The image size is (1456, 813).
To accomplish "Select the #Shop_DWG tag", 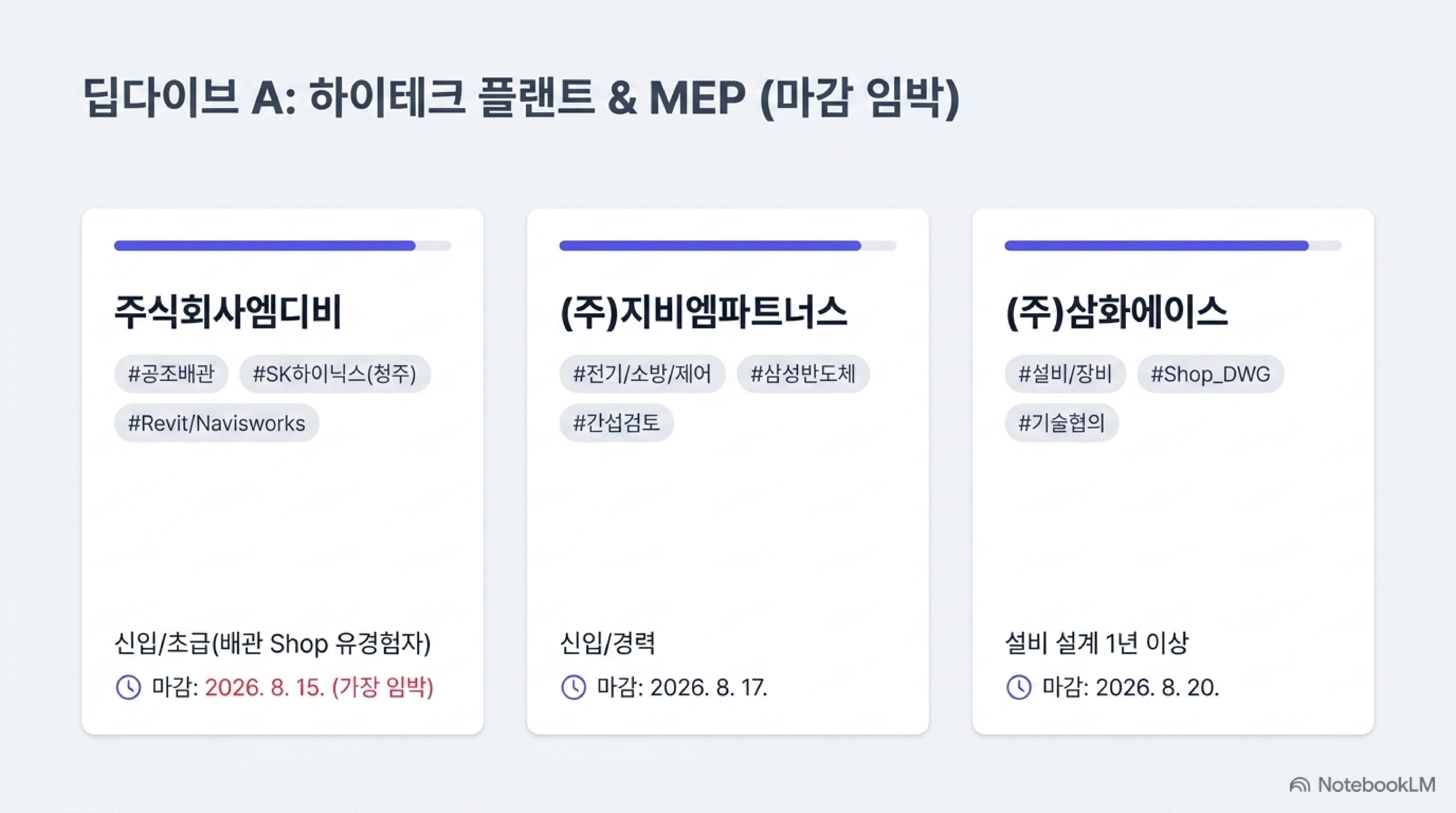I will pos(1211,374).
